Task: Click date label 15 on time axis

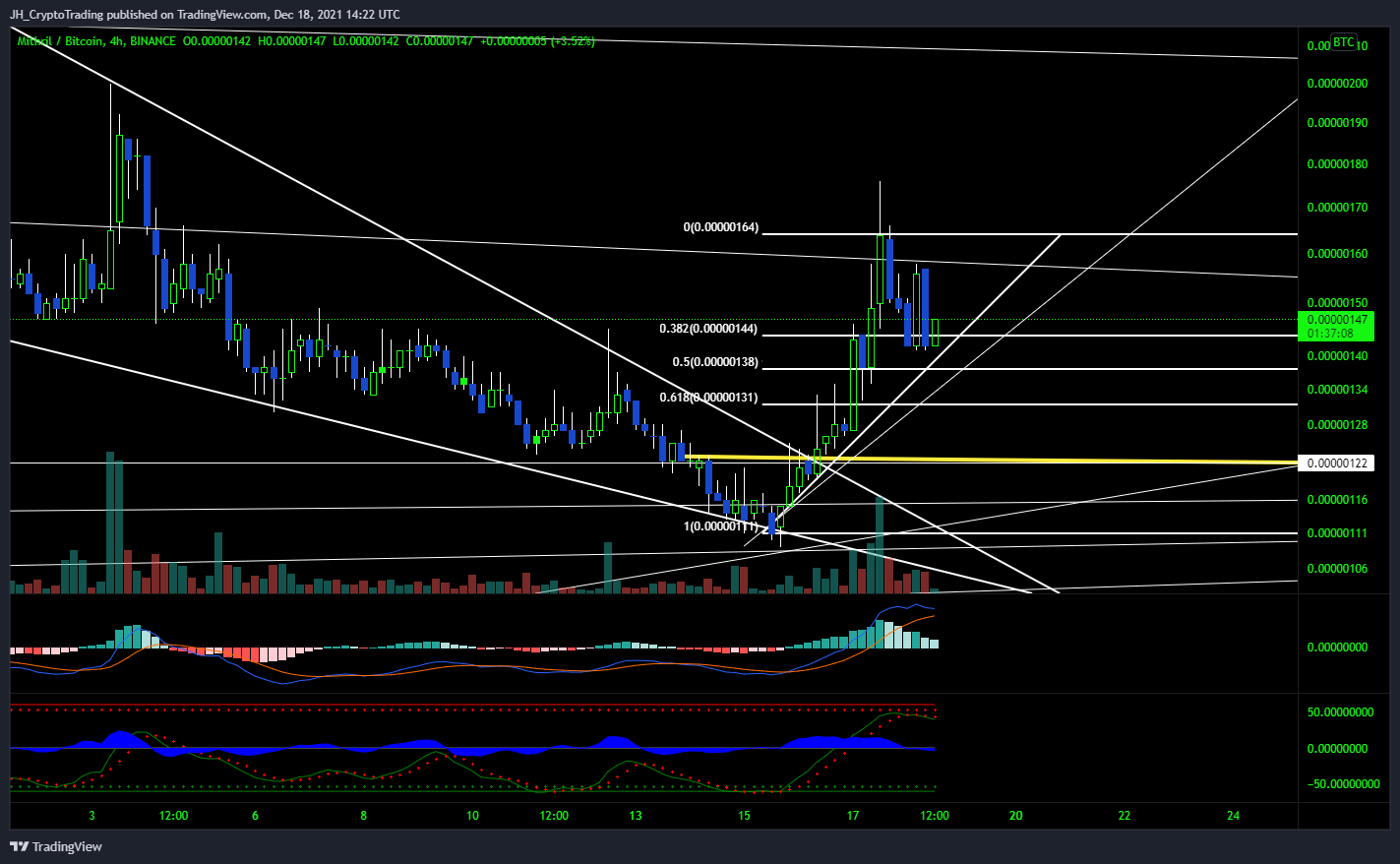Action: tap(744, 816)
